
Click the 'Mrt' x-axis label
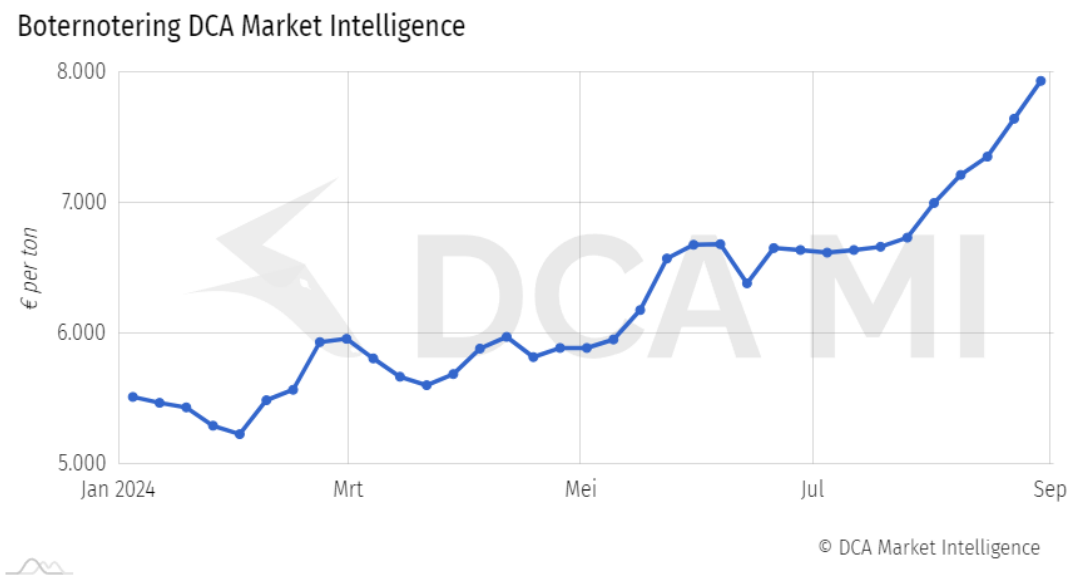(x=347, y=490)
